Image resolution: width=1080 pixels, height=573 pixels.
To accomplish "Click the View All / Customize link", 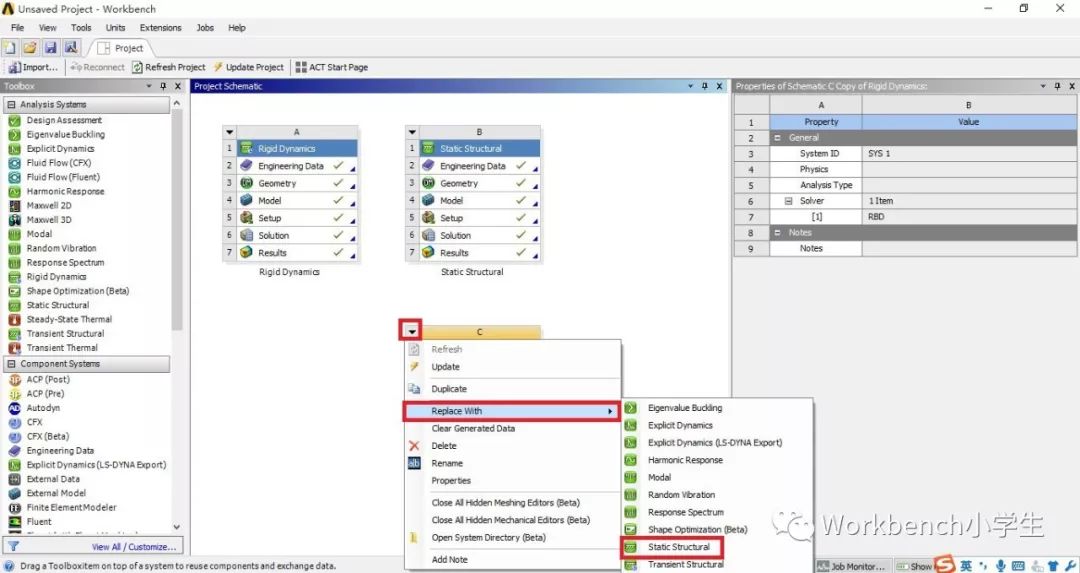I will (x=134, y=547).
